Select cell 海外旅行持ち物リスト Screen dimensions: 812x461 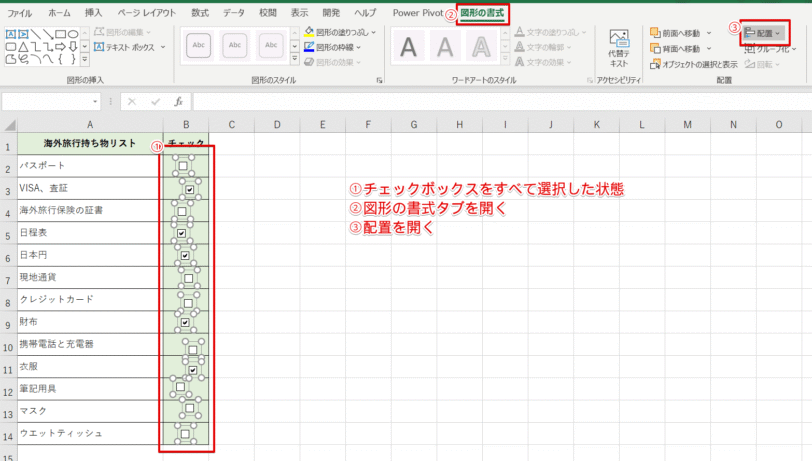click(90, 143)
